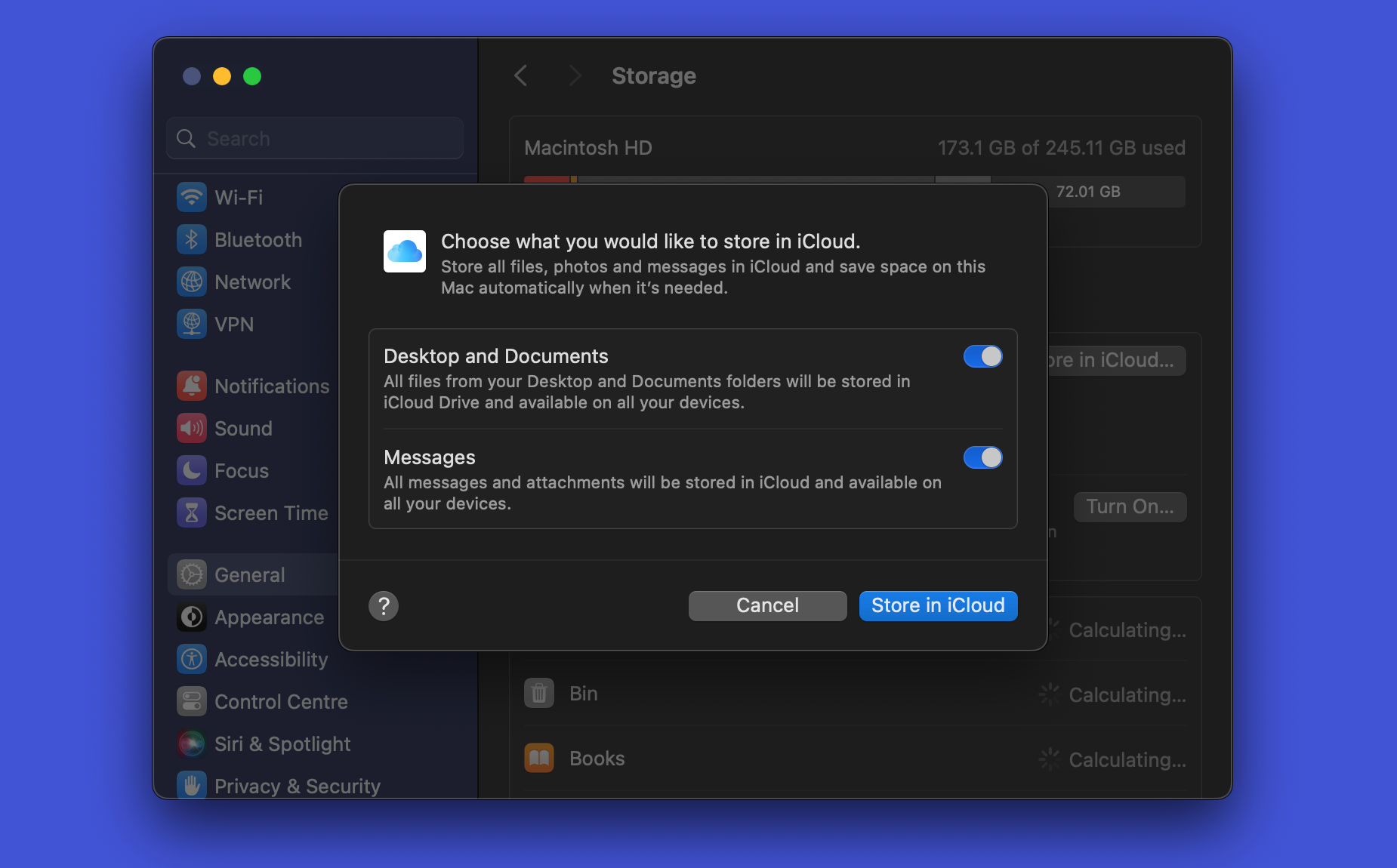Select the Accessibility icon

[192, 659]
